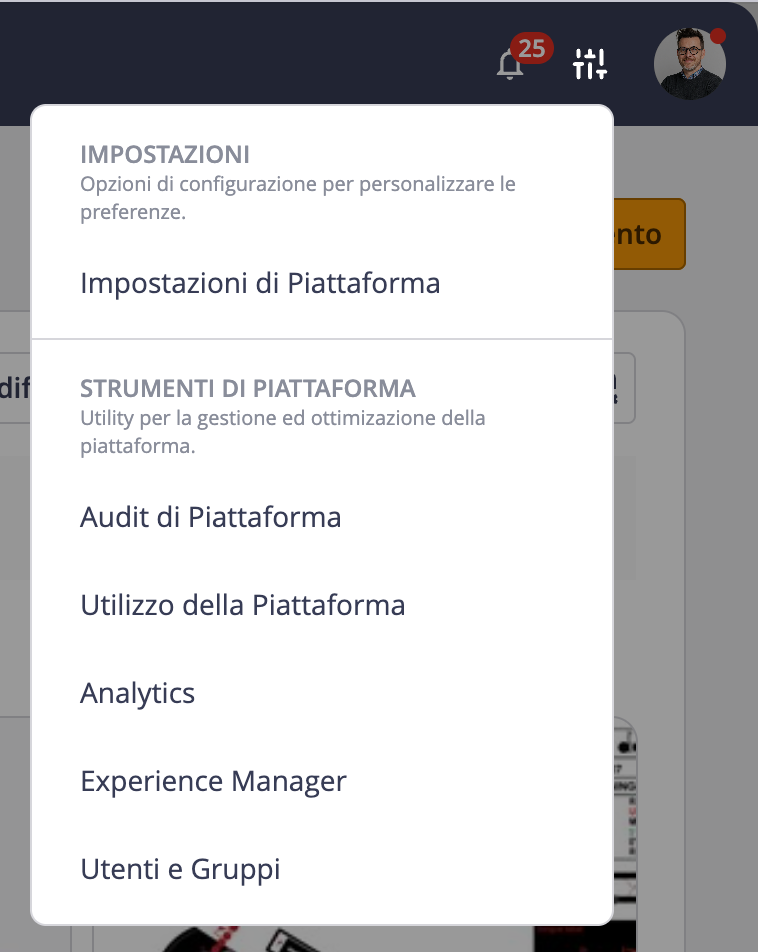This screenshot has height=952, width=758.
Task: Click the orange button ending in "nto"
Action: click(x=649, y=234)
